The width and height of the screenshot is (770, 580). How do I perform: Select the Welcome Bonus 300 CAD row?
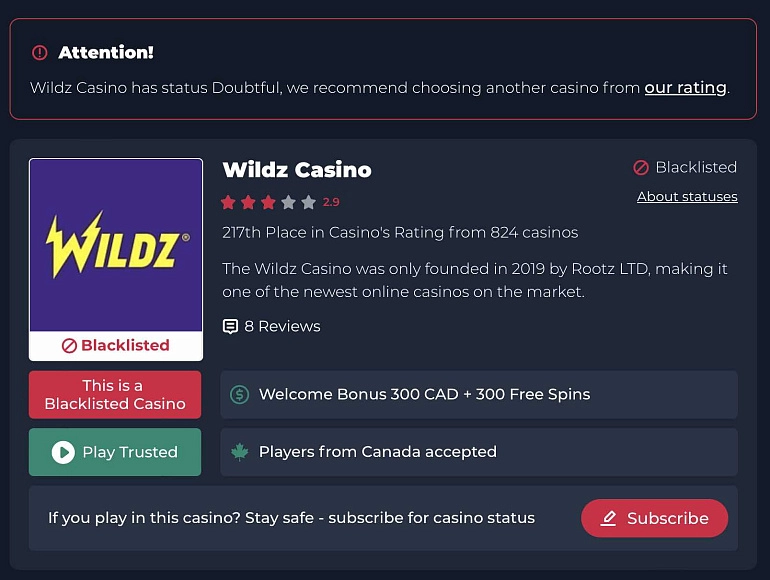tap(479, 394)
